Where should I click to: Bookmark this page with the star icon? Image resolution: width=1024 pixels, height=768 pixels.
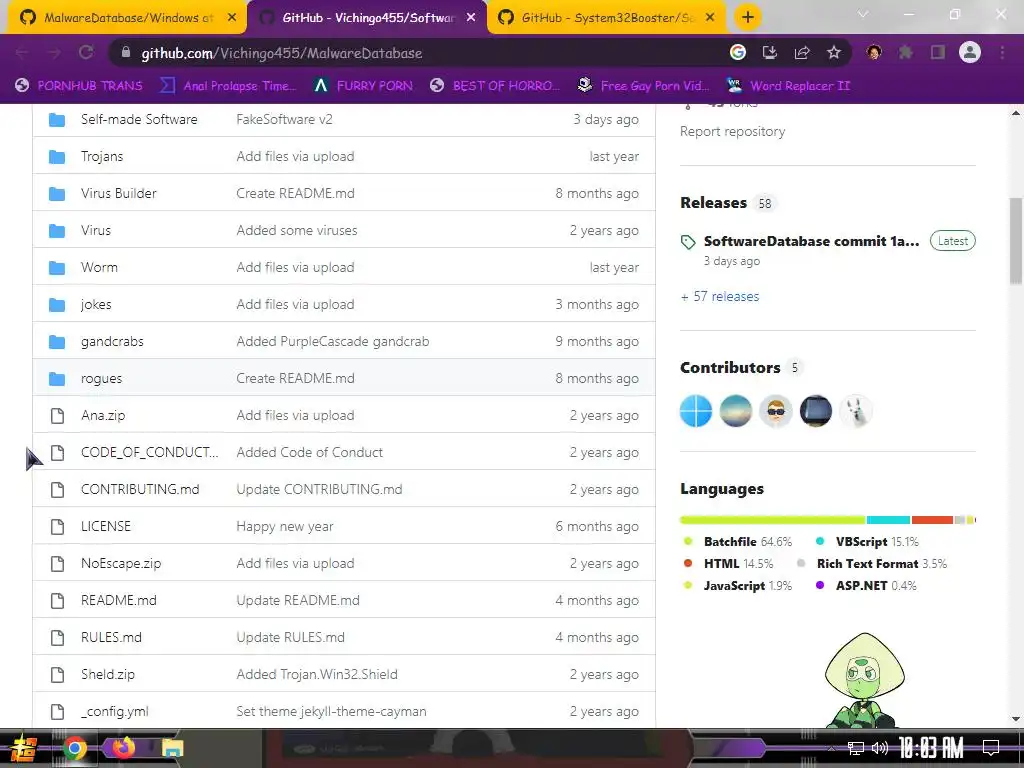pyautogui.click(x=834, y=53)
